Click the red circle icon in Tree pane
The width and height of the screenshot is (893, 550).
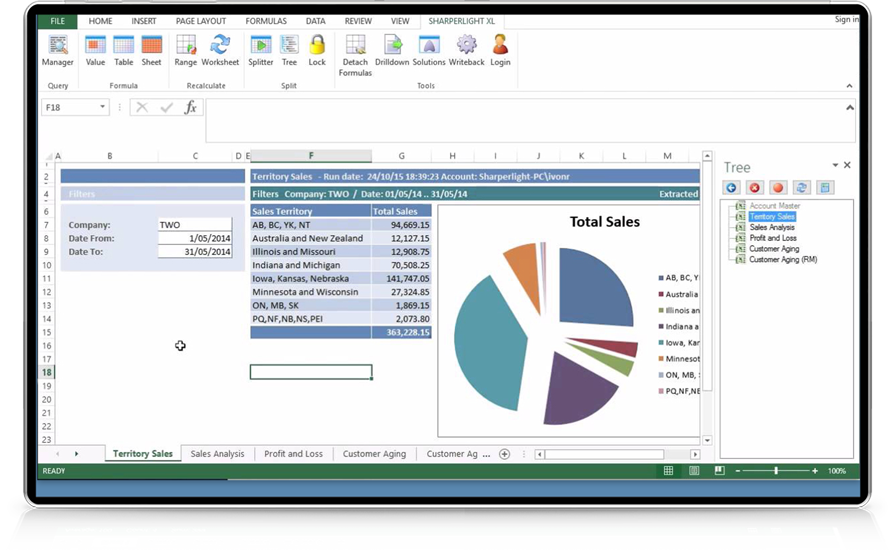778,187
